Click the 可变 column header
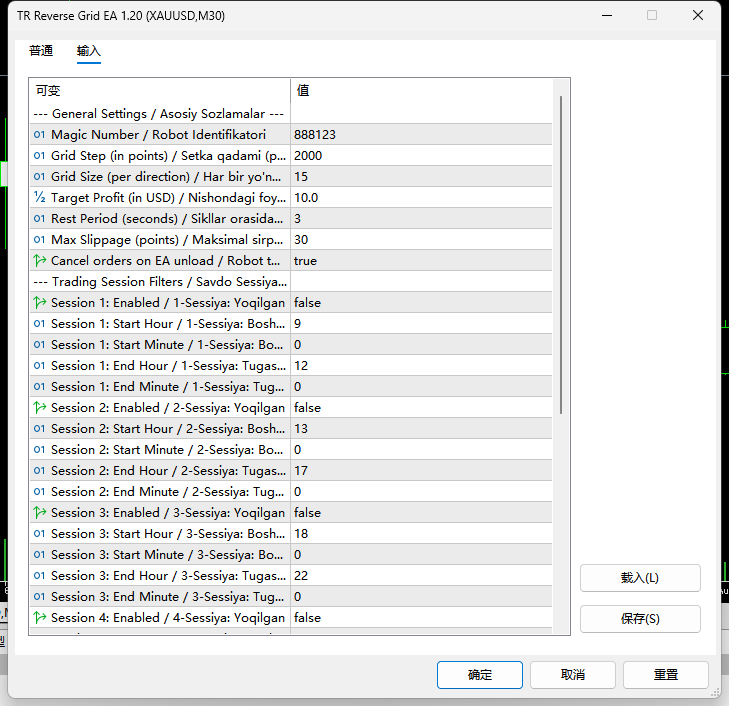Screen dimensions: 729x706 [x=160, y=91]
